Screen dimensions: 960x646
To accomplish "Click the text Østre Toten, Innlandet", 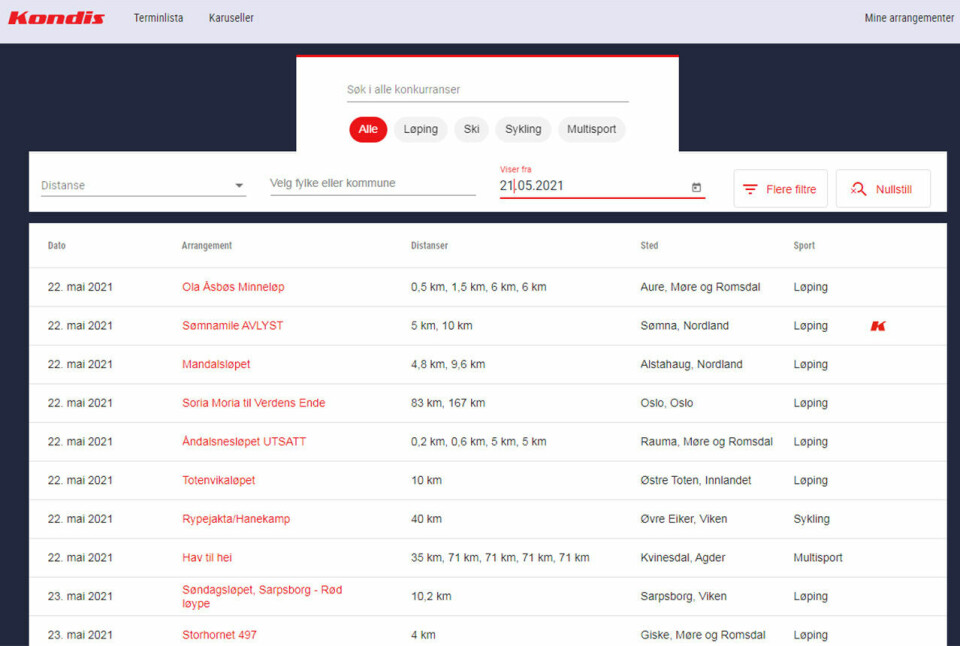I will click(696, 480).
